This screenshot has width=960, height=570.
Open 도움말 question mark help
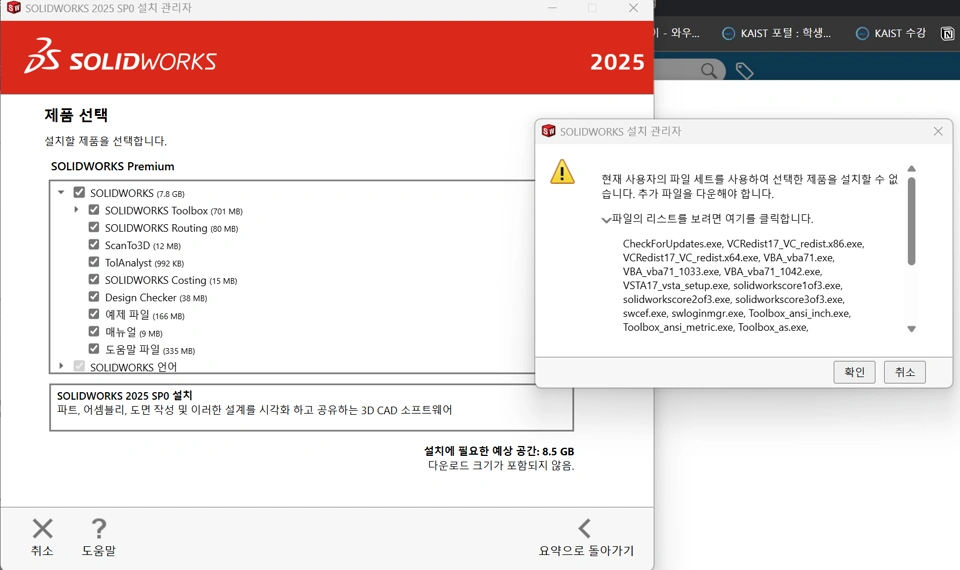[x=99, y=528]
